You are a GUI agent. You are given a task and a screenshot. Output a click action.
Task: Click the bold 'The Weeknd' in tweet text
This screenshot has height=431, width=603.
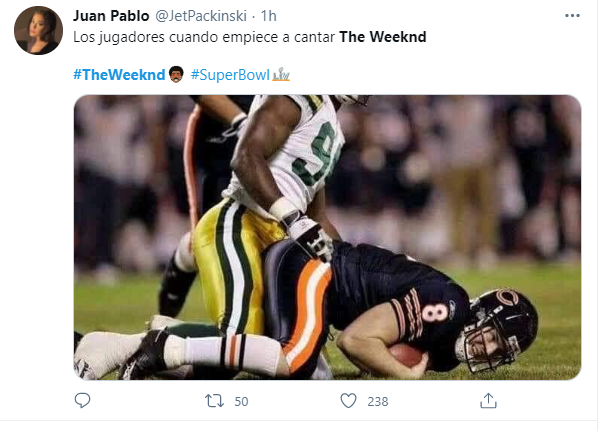pos(383,37)
